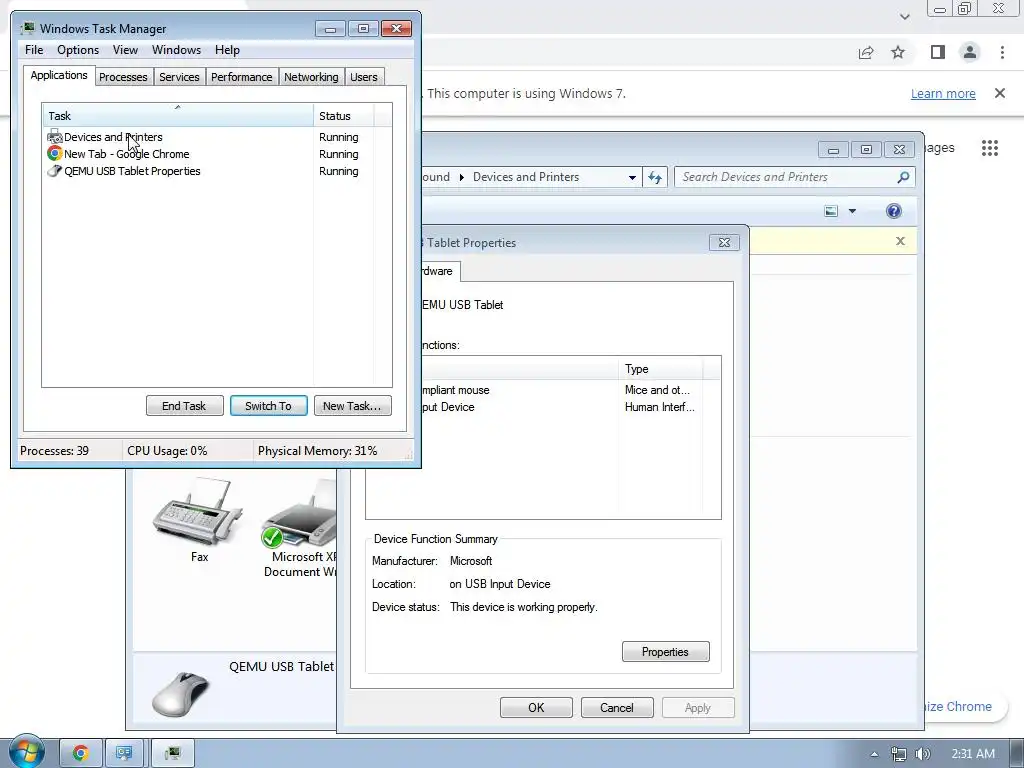Click the QEMU USB Tablet mouse icon

point(182,694)
